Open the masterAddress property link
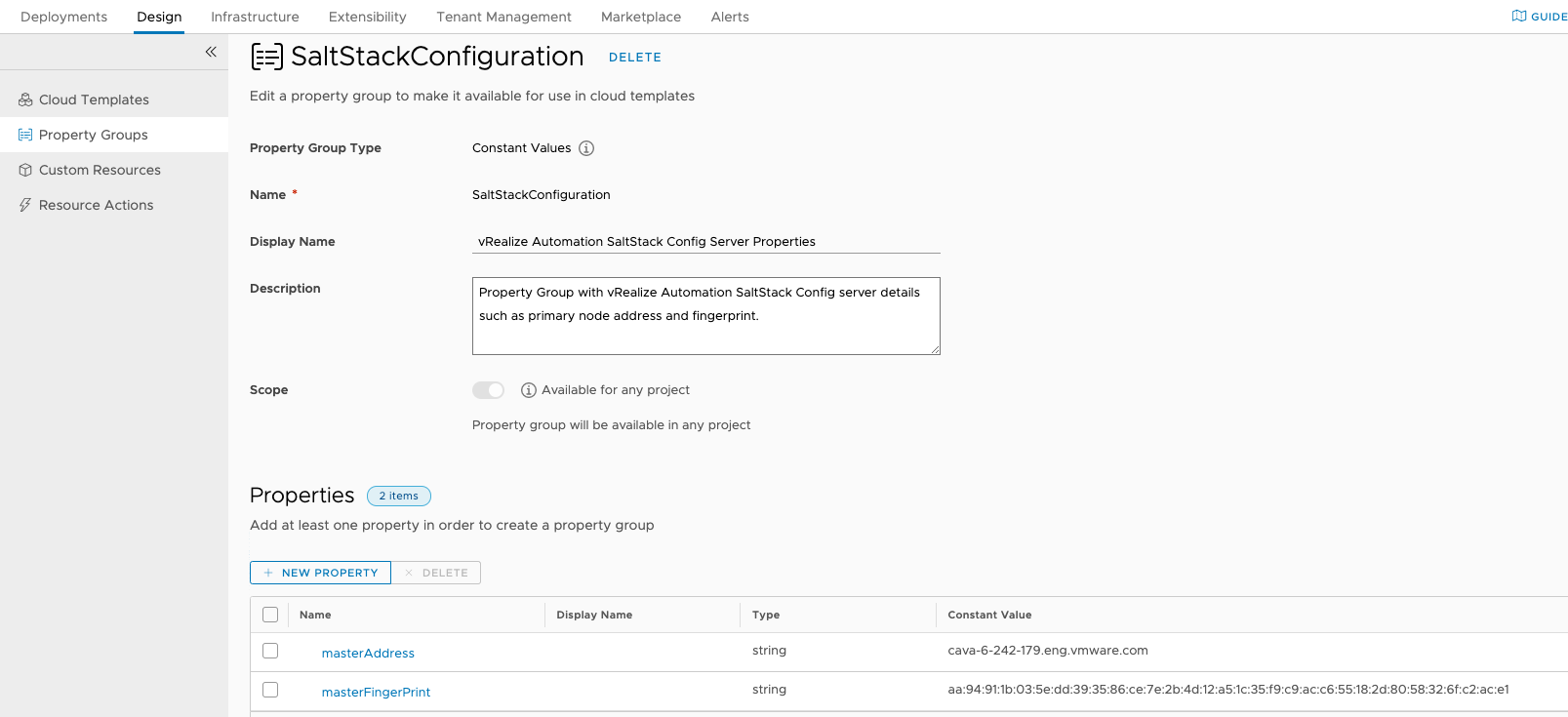 point(368,654)
